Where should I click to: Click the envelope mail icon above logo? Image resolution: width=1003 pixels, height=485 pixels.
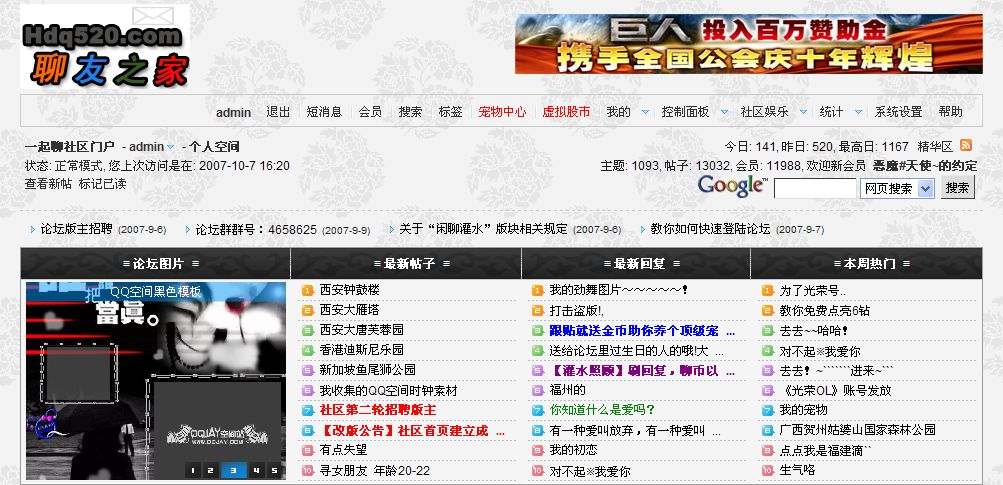(153, 15)
